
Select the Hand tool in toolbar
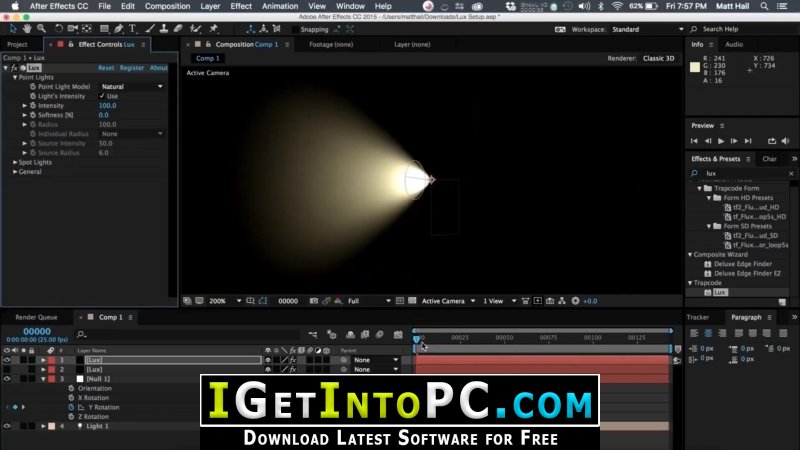click(27, 29)
